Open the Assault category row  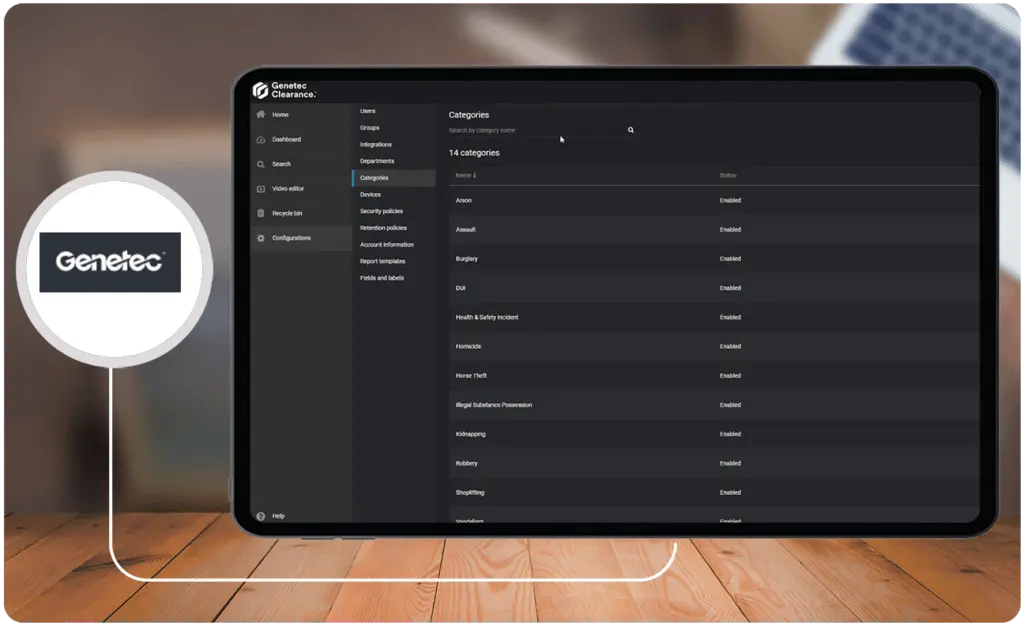[x=714, y=230]
